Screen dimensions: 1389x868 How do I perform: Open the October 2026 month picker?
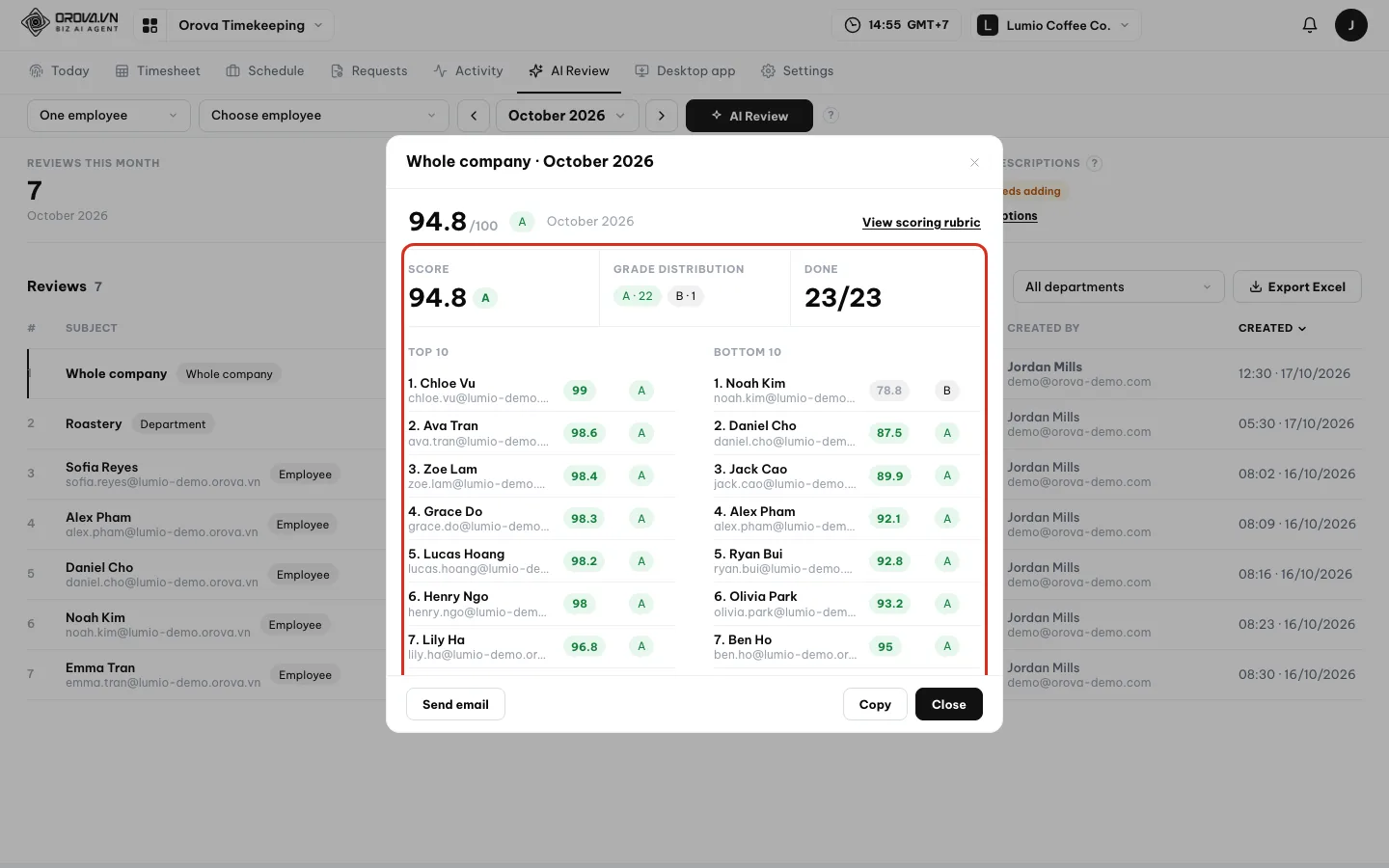[567, 116]
